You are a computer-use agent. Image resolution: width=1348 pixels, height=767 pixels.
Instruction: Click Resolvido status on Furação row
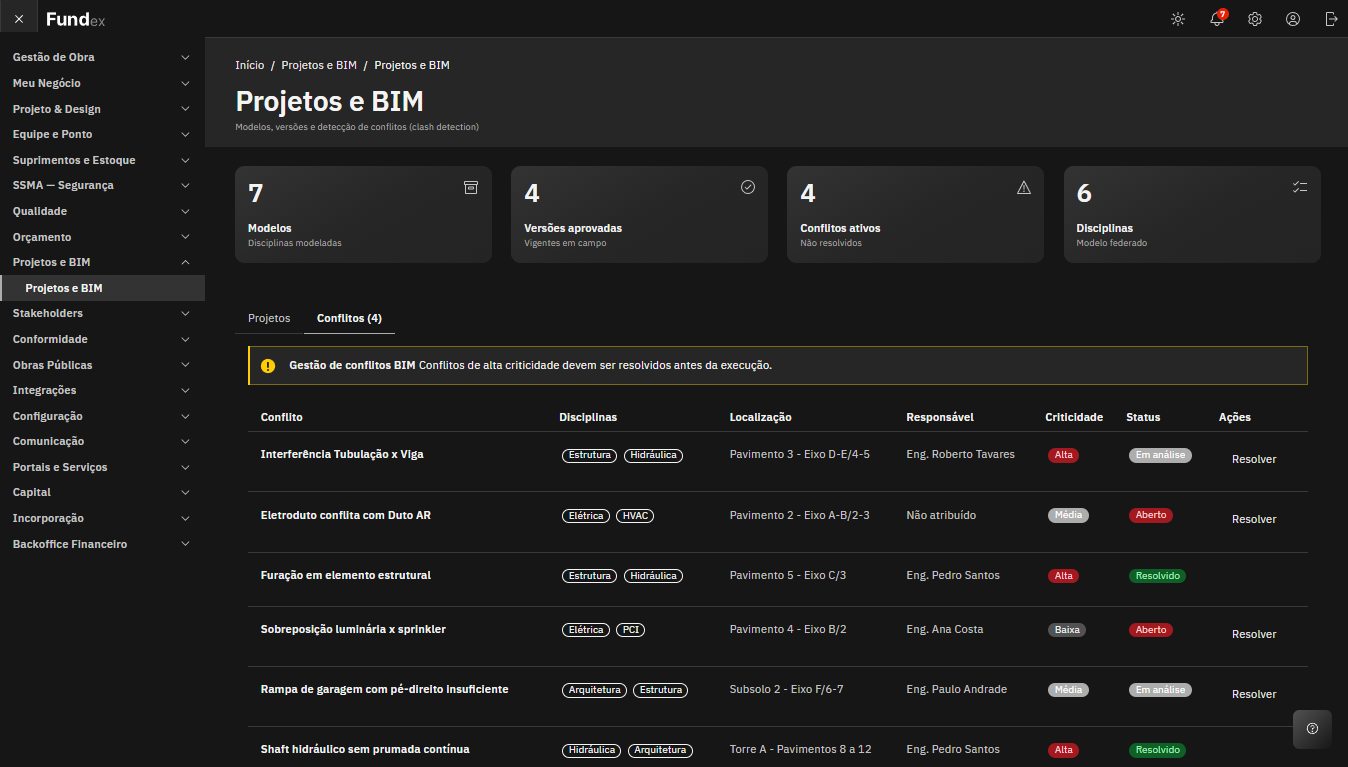tap(1157, 576)
